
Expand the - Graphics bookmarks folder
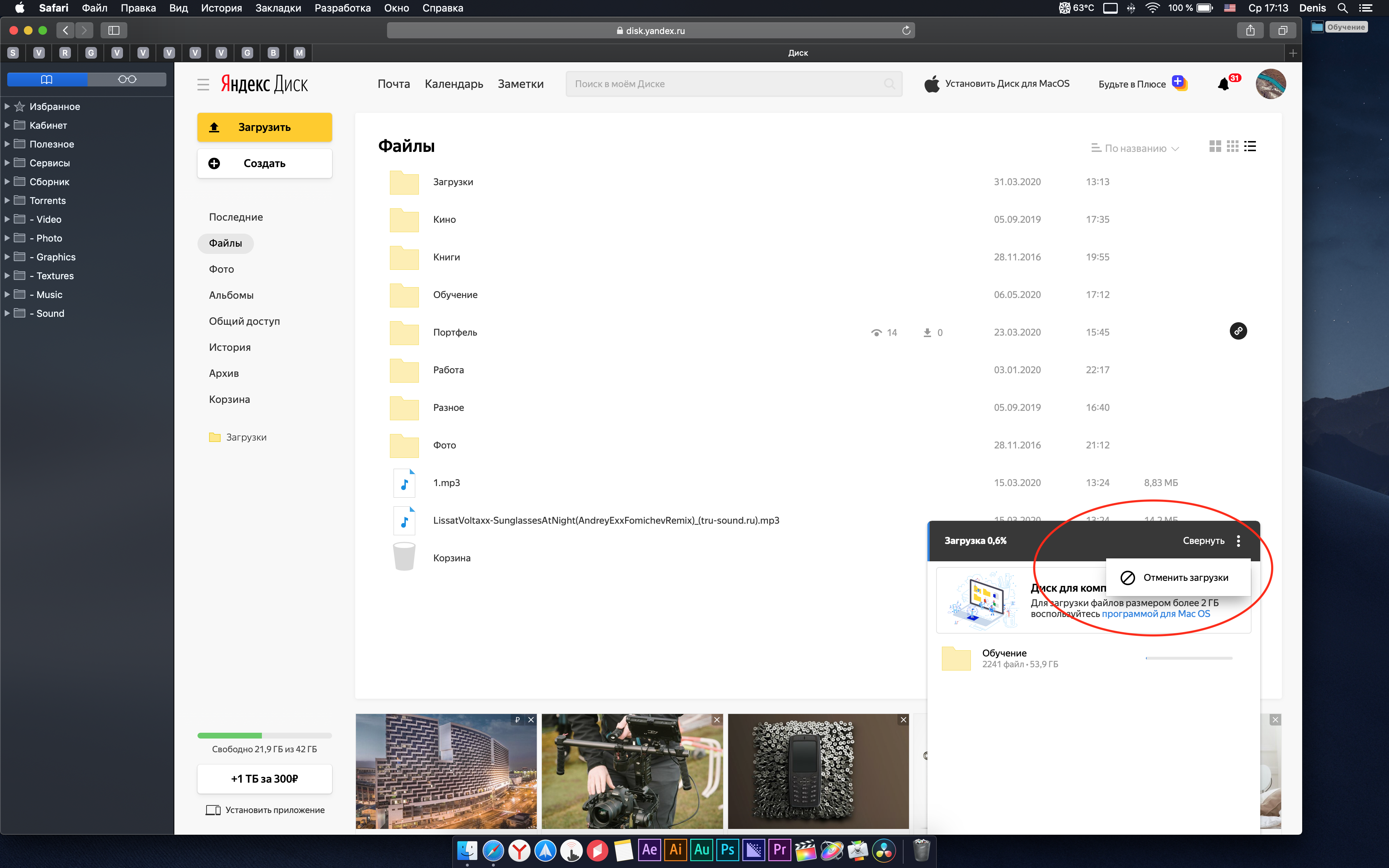pos(7,257)
